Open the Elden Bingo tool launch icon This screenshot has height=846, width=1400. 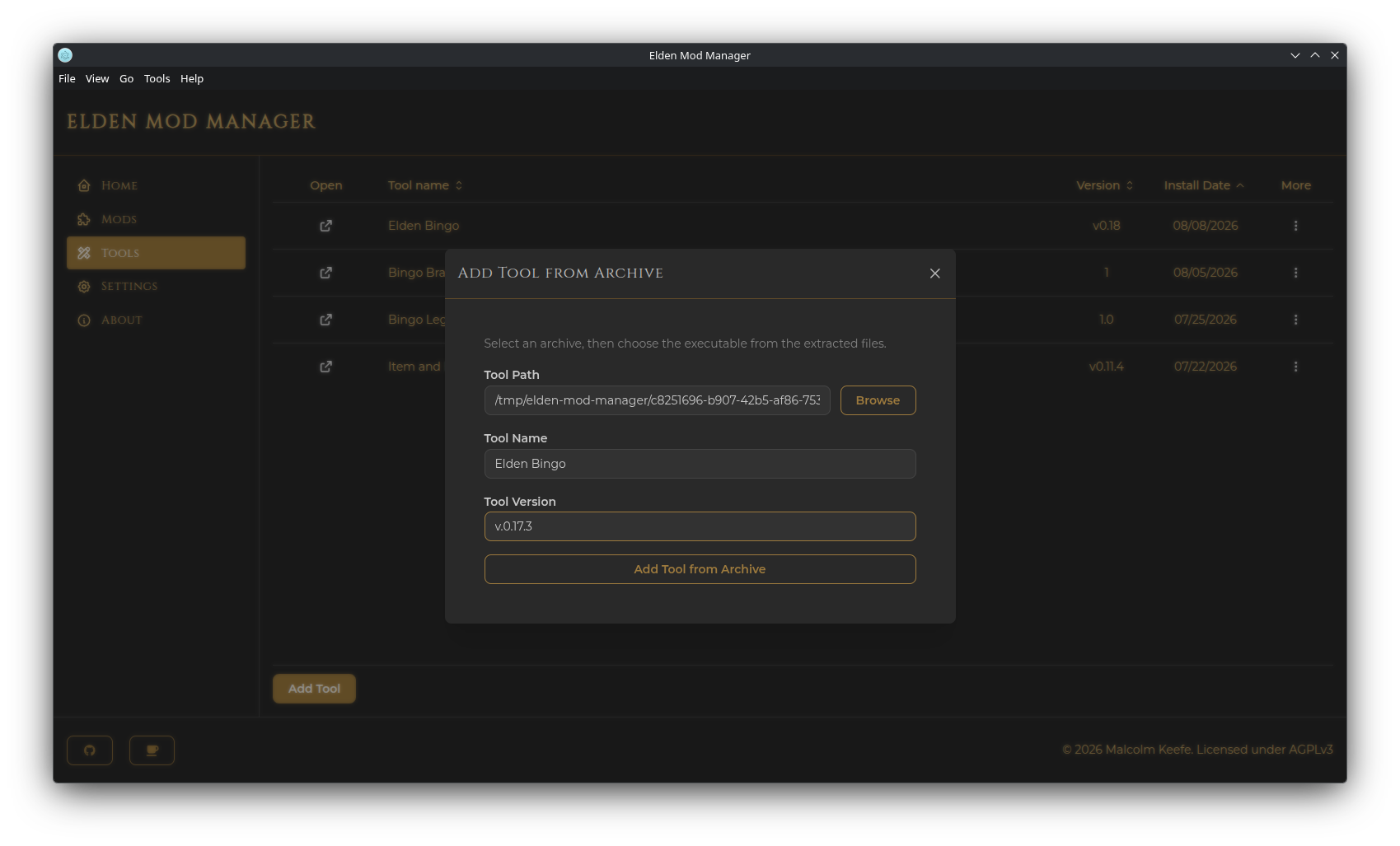tap(326, 226)
